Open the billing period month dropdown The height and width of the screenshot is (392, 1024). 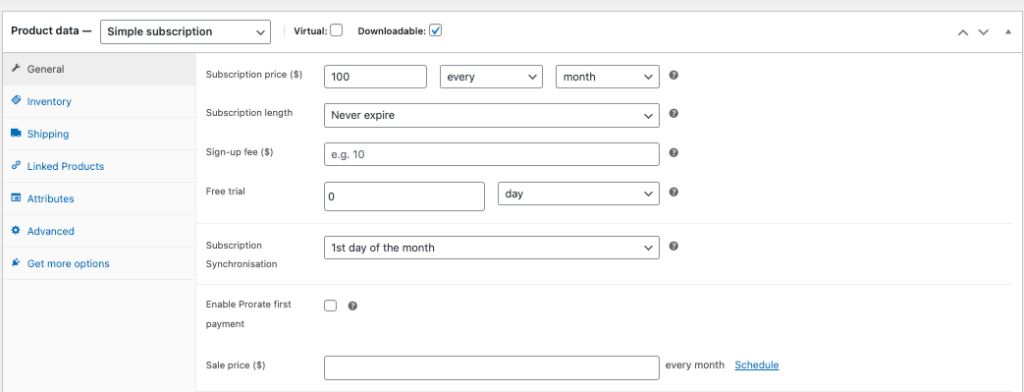pos(607,76)
